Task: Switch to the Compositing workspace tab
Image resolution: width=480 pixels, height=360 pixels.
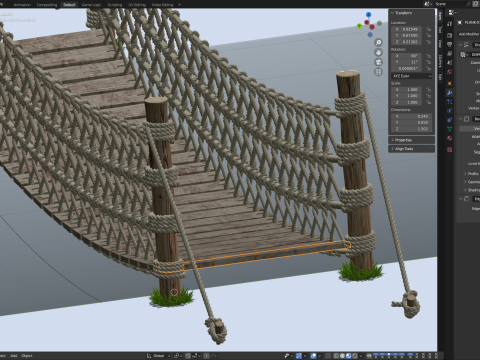Action: (47, 5)
